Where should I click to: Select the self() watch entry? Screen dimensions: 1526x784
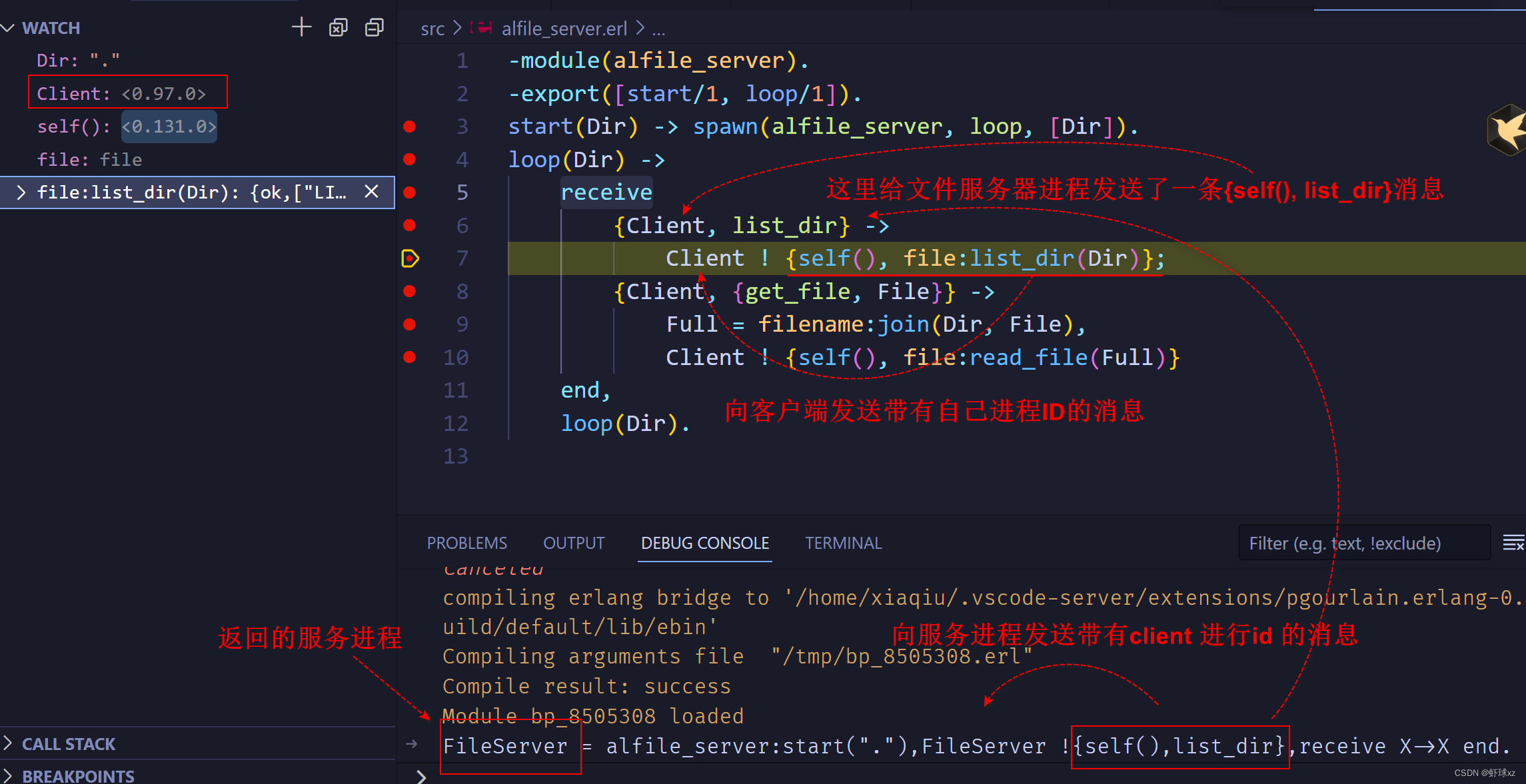point(197,127)
